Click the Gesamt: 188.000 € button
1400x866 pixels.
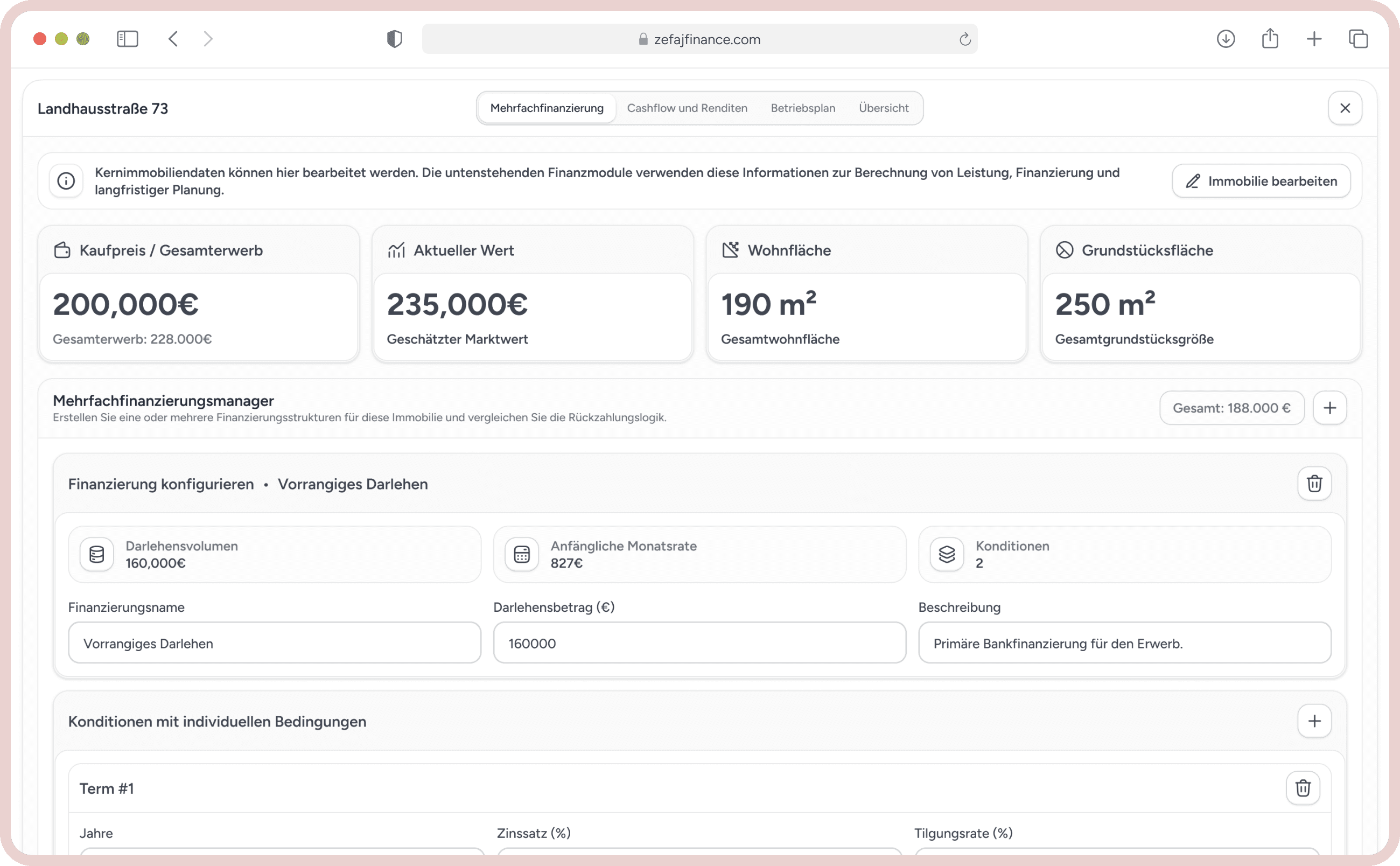point(1231,408)
